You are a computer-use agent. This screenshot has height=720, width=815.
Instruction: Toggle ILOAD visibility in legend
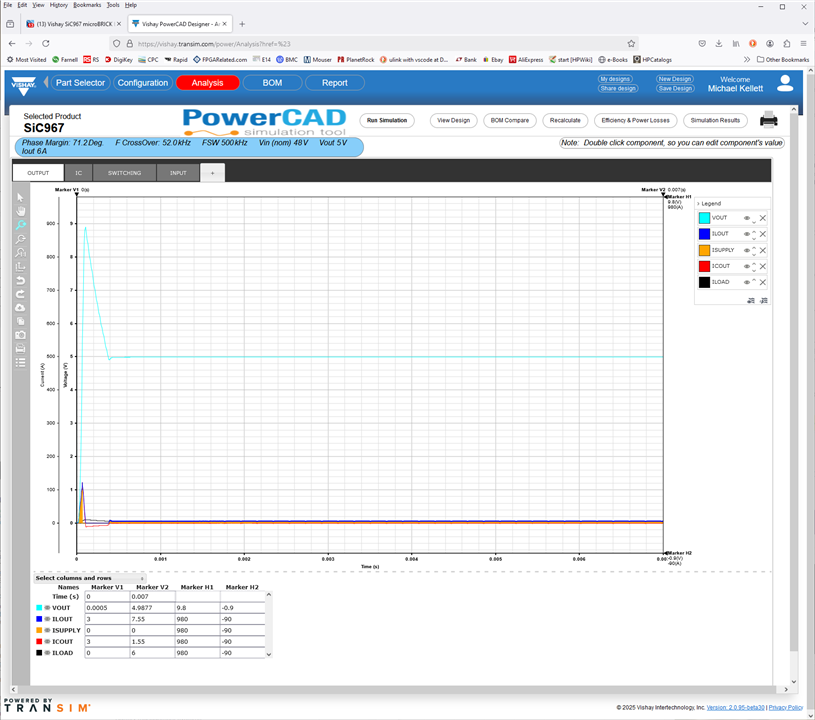[x=746, y=282]
